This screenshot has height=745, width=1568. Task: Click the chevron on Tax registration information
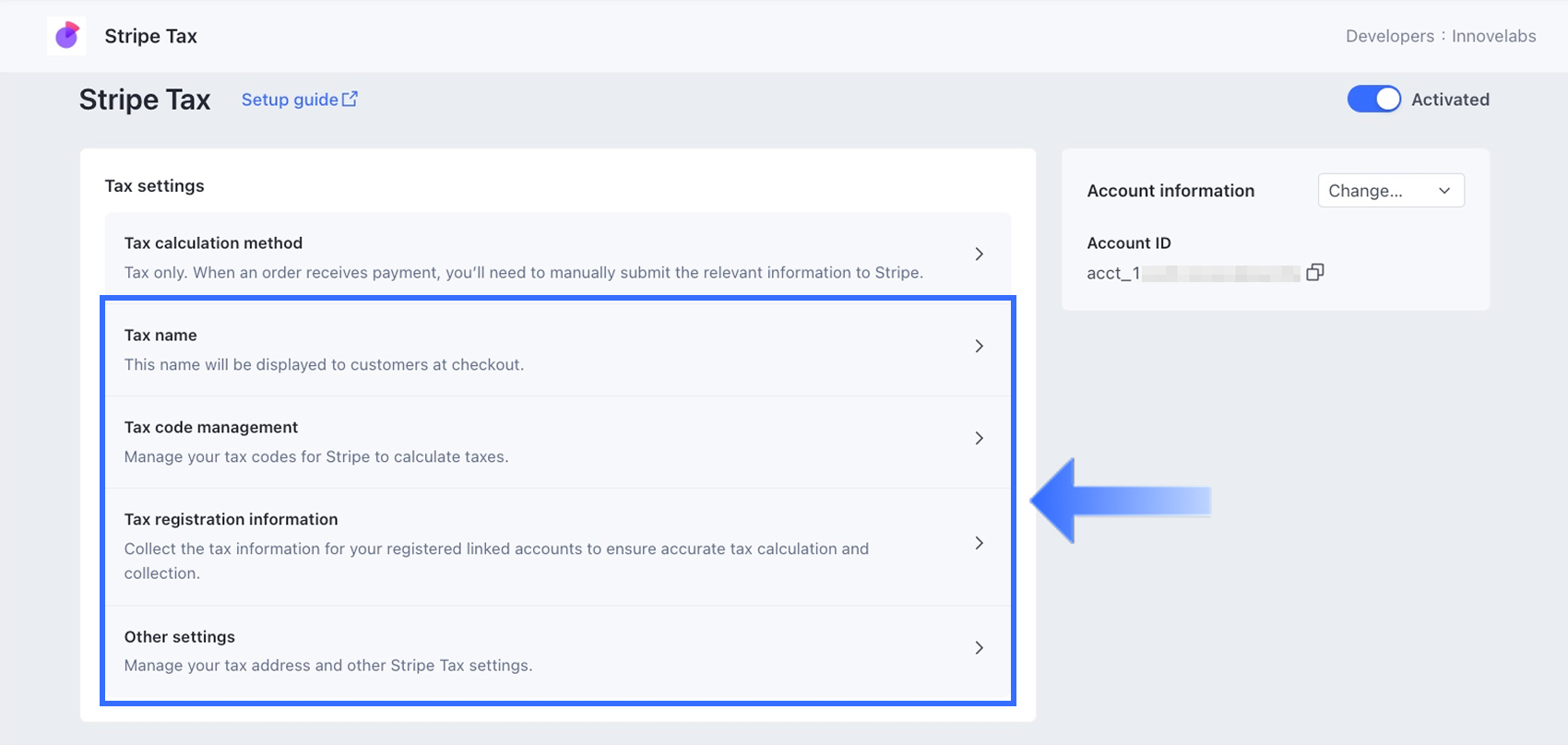979,543
